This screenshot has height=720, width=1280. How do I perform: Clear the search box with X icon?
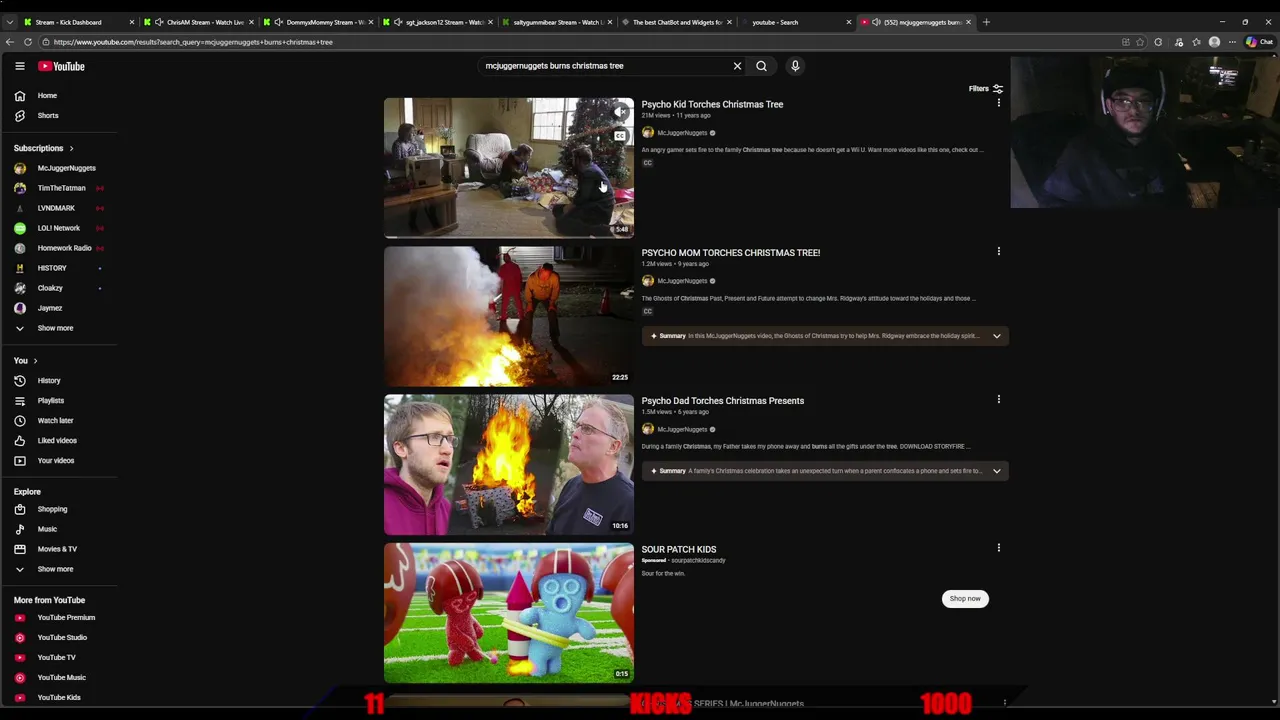click(737, 66)
